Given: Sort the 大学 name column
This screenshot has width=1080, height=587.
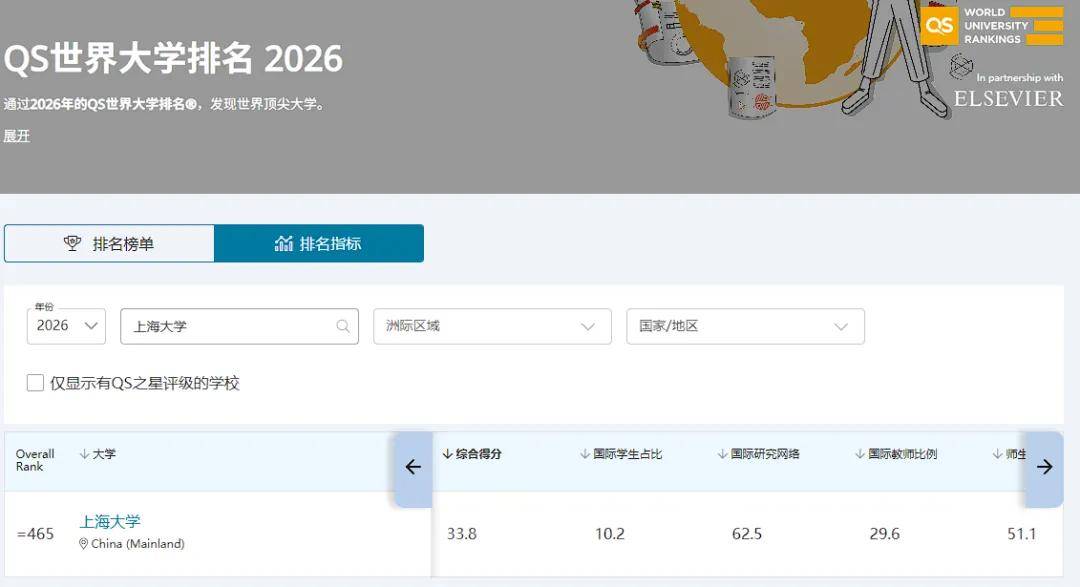Looking at the screenshot, I should click(x=98, y=454).
